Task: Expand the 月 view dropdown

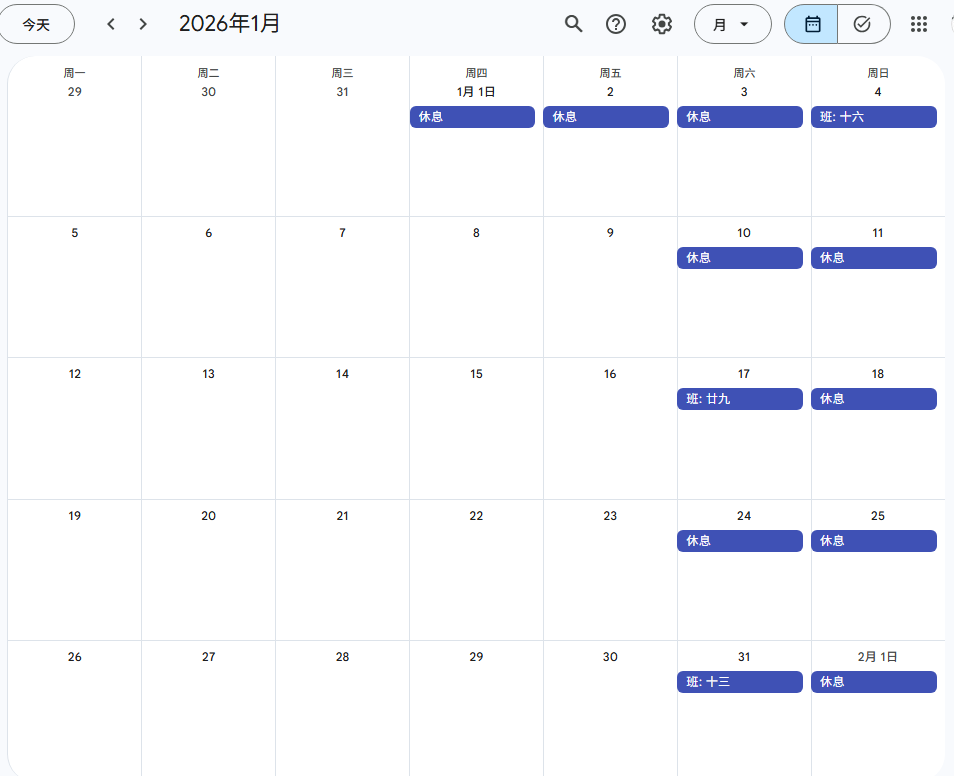Action: tap(732, 24)
